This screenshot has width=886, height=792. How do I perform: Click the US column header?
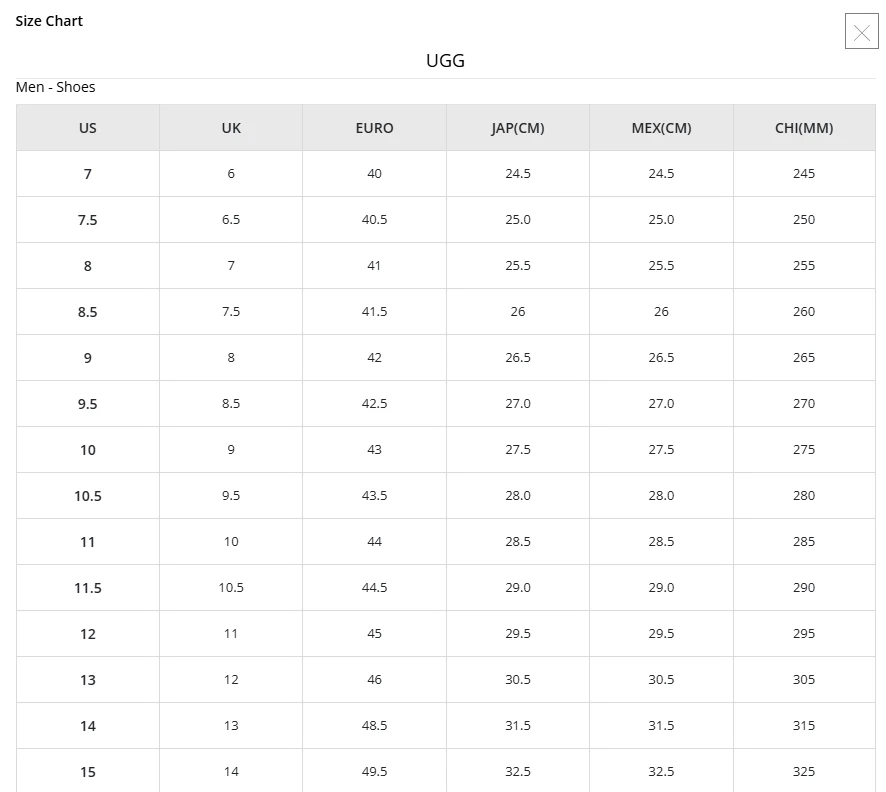(88, 128)
